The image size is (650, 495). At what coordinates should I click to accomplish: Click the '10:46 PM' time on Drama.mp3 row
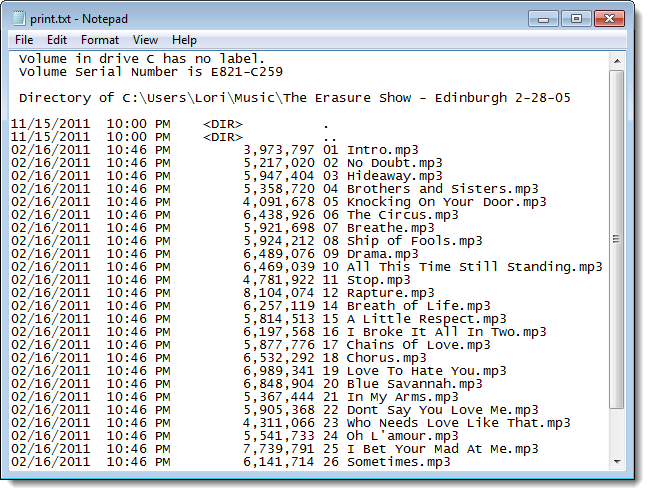tap(138, 254)
